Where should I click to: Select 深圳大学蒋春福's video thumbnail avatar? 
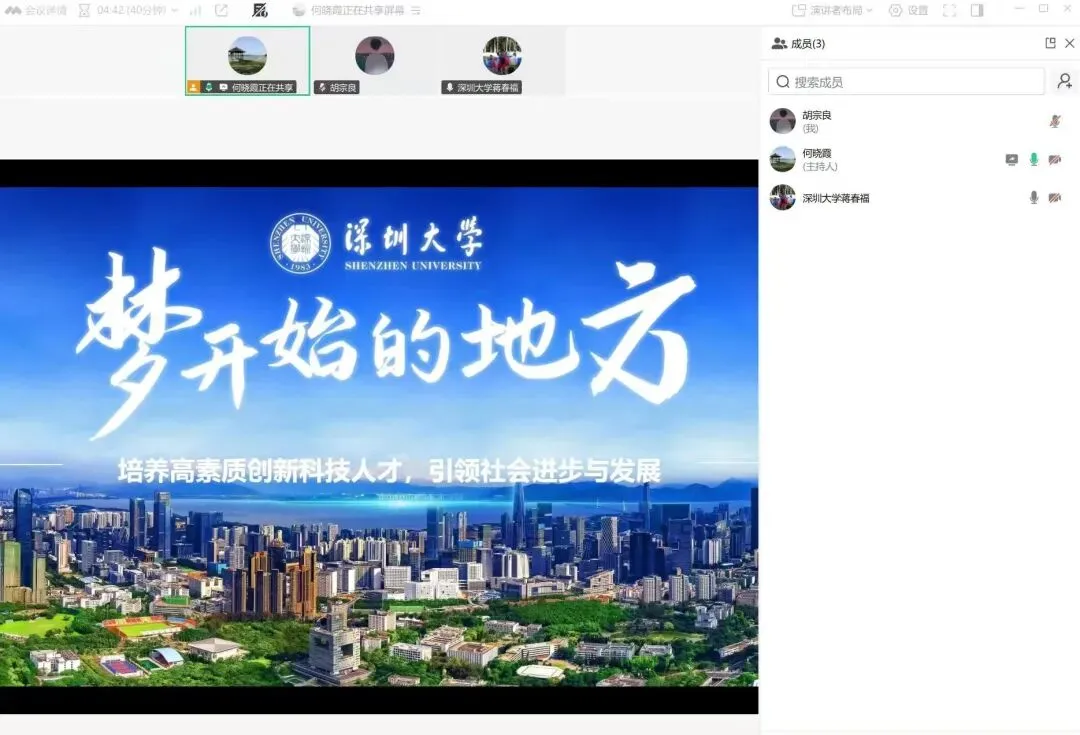(502, 55)
